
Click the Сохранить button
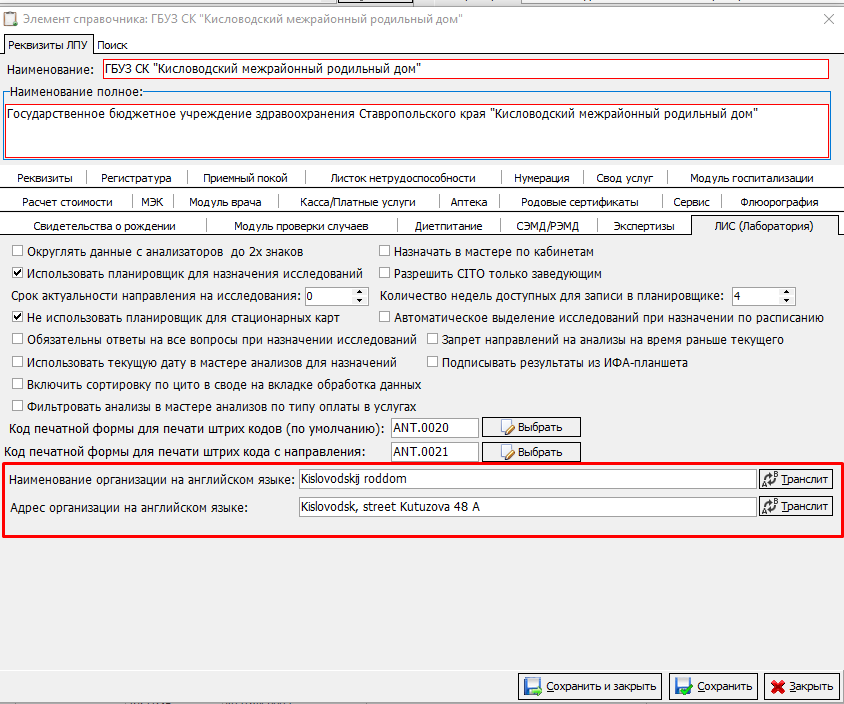tap(713, 687)
